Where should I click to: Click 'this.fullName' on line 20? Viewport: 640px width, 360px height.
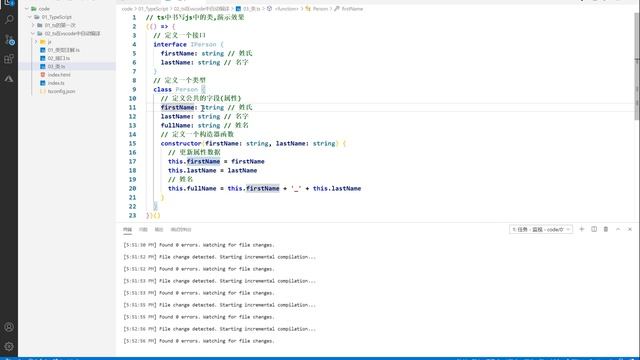click(192, 188)
